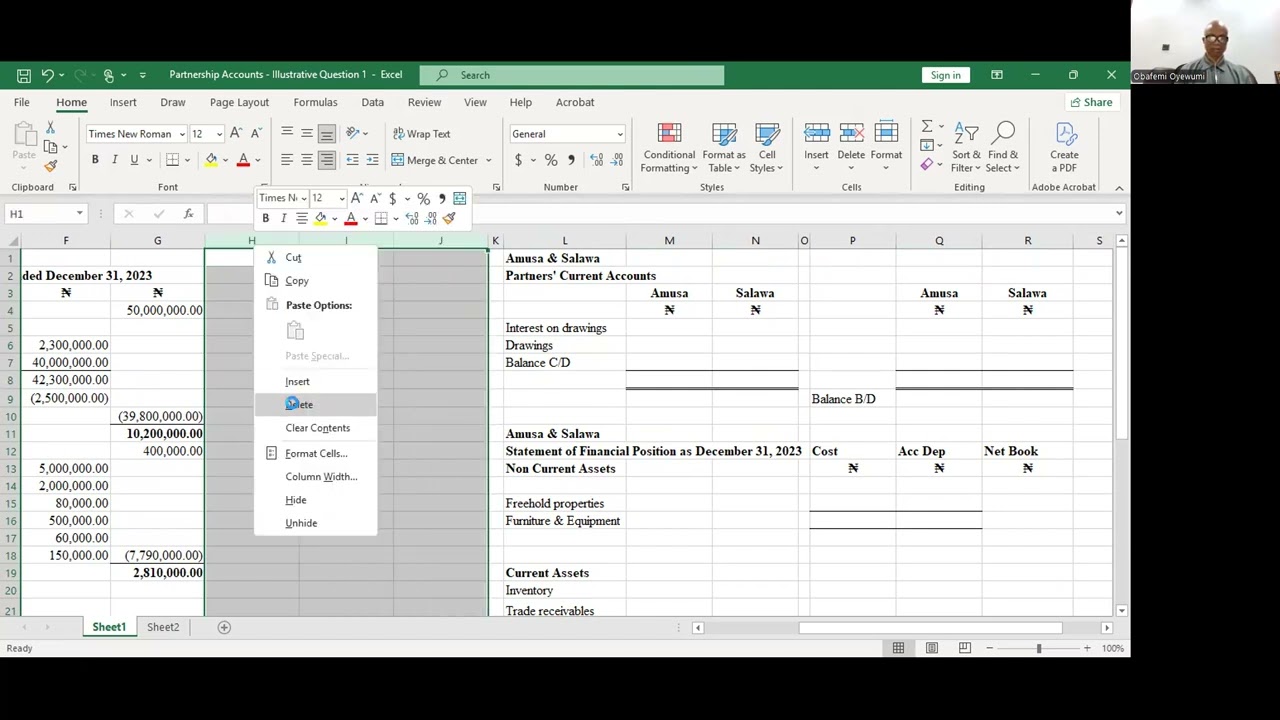The width and height of the screenshot is (1280, 720).
Task: Choose Unhide from the context menu
Action: (315, 523)
